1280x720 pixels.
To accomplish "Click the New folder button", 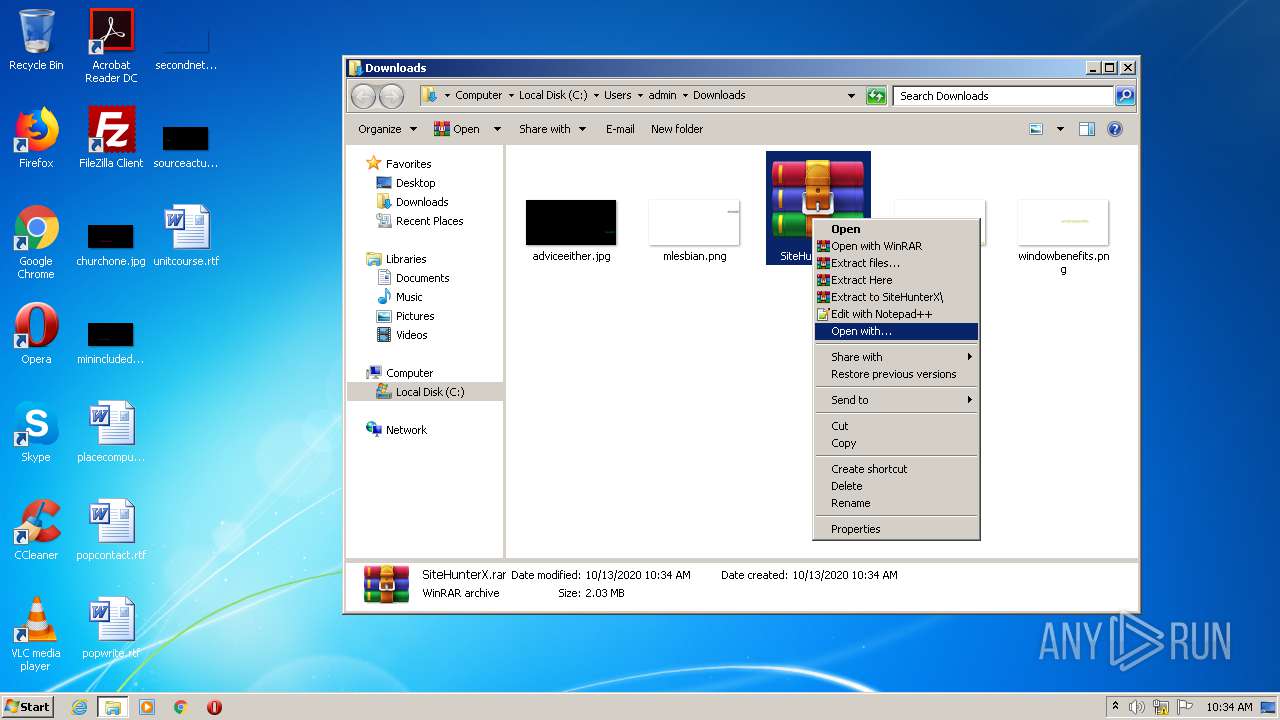I will 677,129.
